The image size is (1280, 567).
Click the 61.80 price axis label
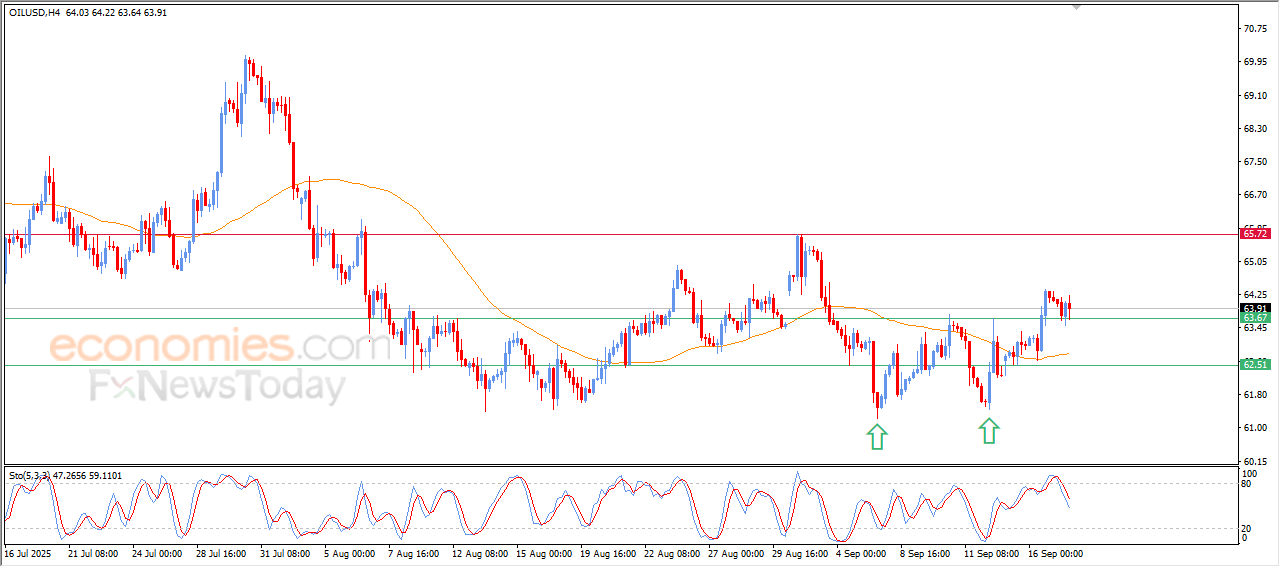point(1255,395)
